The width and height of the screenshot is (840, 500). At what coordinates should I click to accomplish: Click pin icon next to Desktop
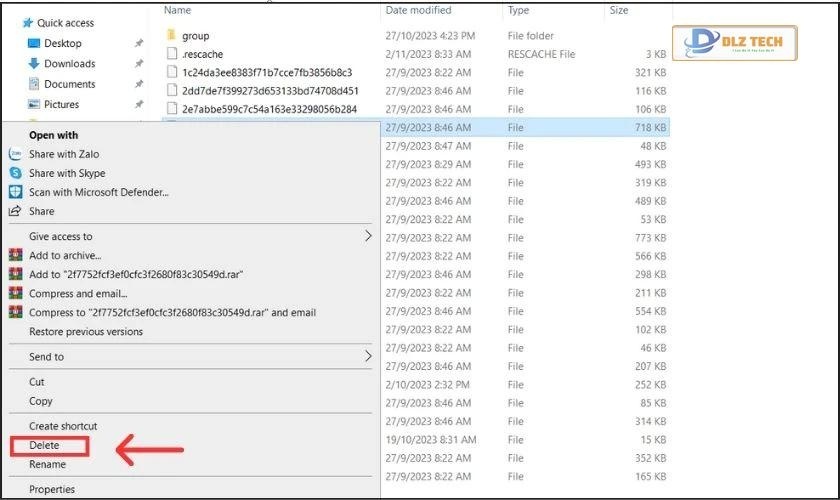(139, 43)
